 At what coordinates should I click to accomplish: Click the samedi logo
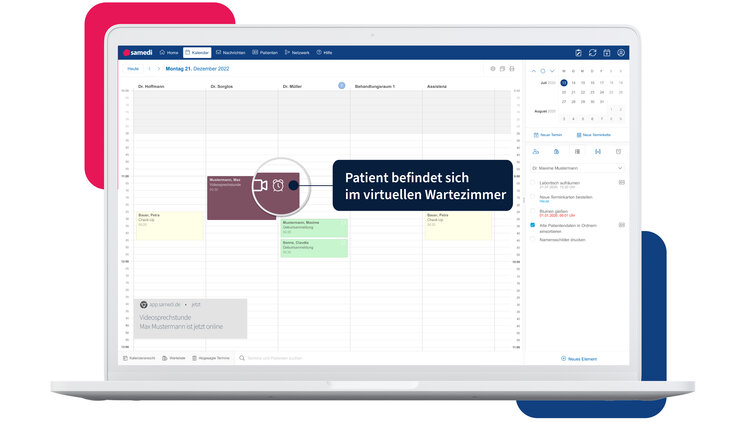[x=139, y=52]
